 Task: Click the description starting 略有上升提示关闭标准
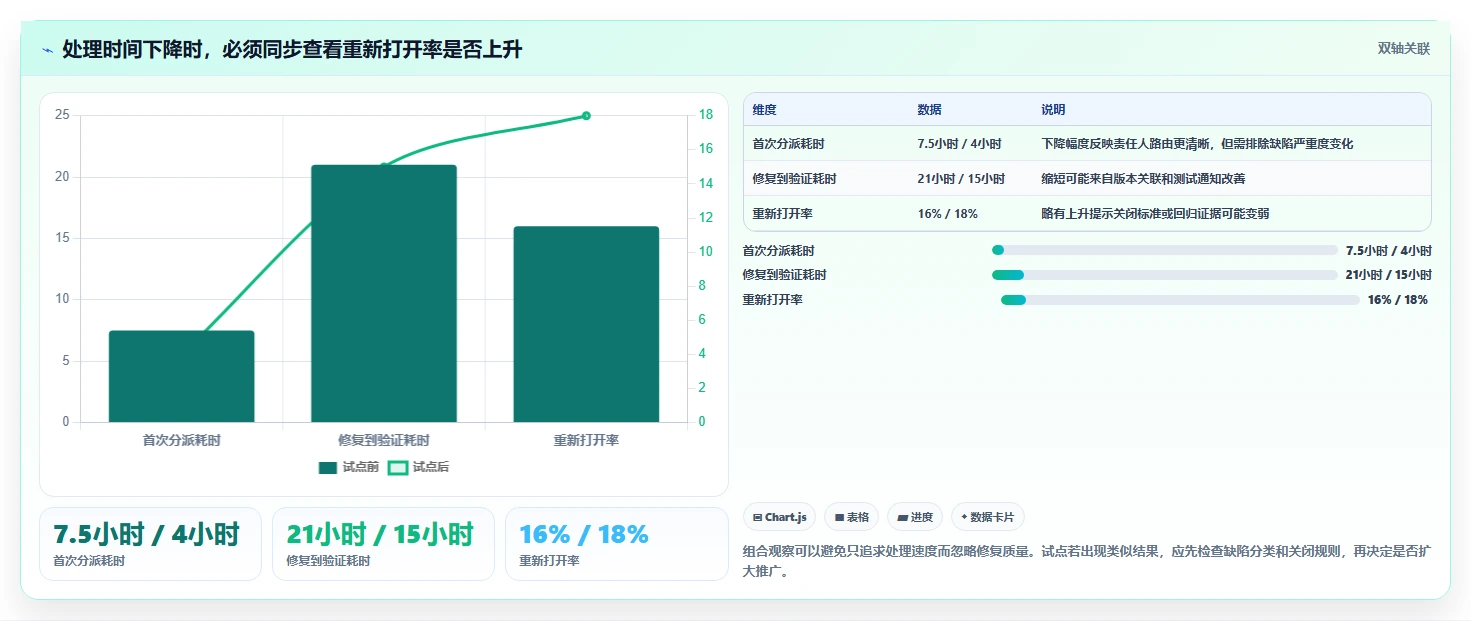pos(1155,214)
